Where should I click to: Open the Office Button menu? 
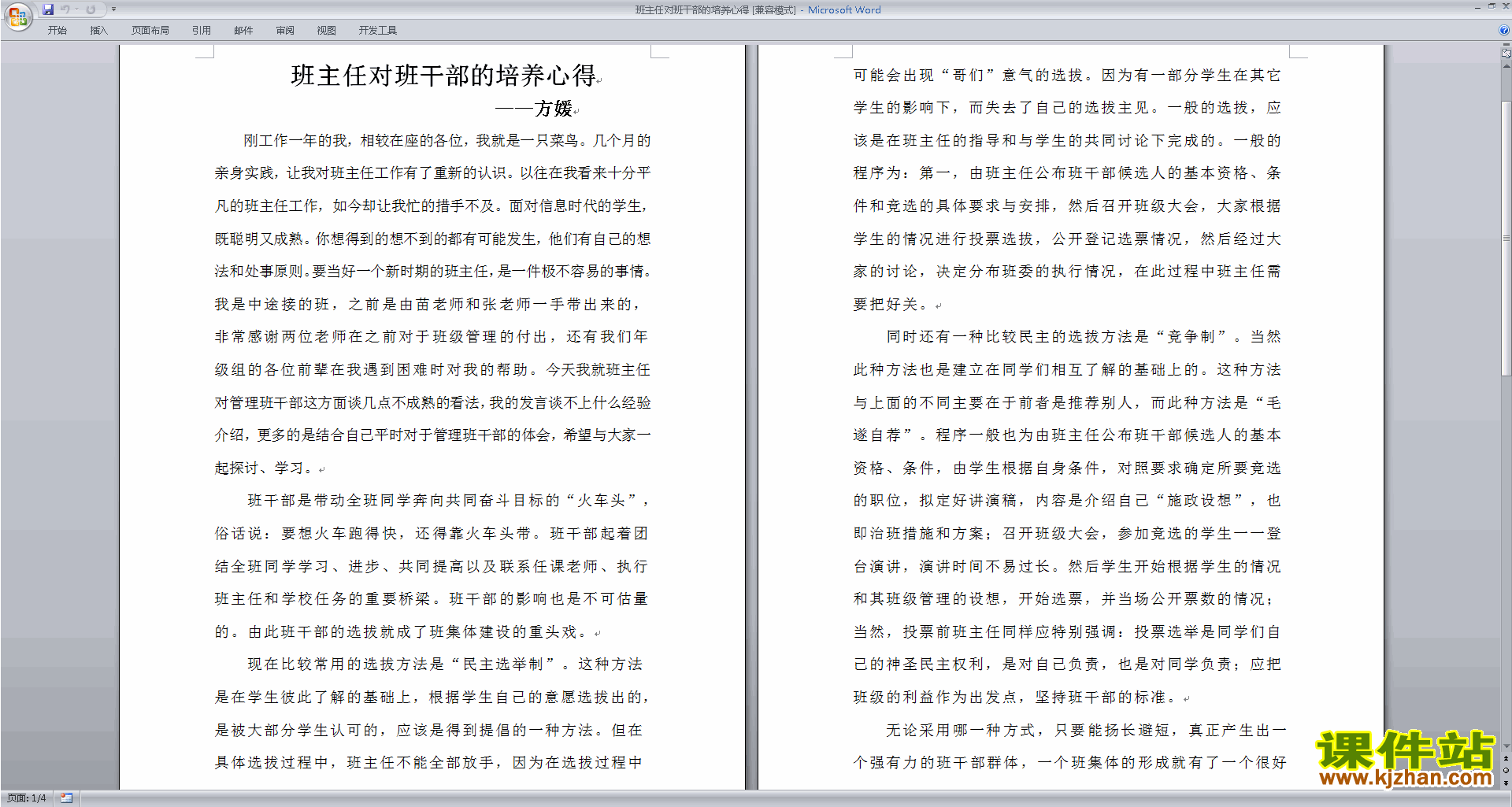[17, 17]
